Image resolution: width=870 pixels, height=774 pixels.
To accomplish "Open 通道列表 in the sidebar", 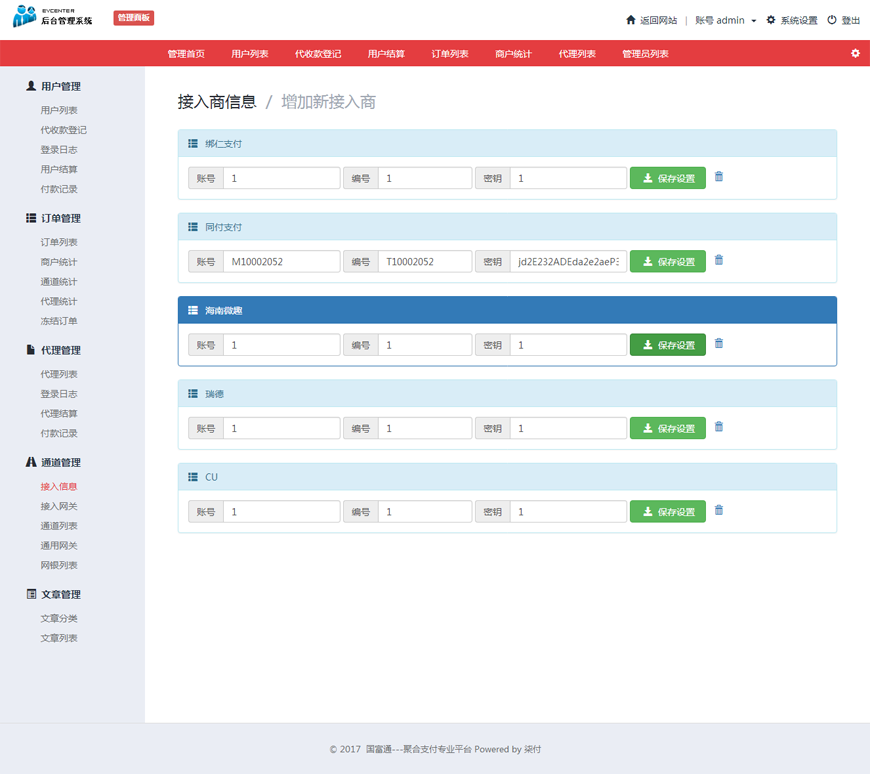I will tap(59, 525).
